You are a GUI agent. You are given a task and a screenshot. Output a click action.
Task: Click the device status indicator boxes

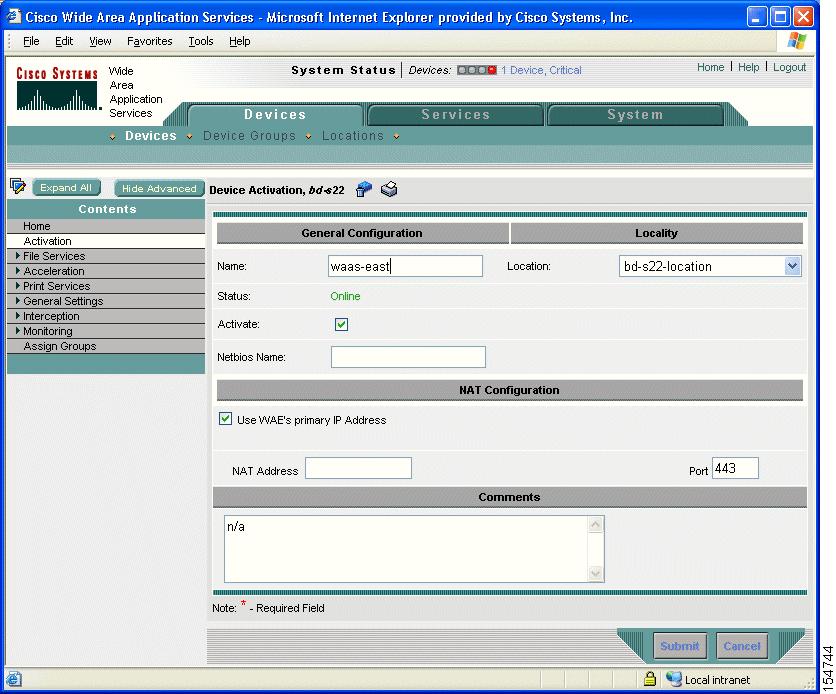click(x=477, y=70)
